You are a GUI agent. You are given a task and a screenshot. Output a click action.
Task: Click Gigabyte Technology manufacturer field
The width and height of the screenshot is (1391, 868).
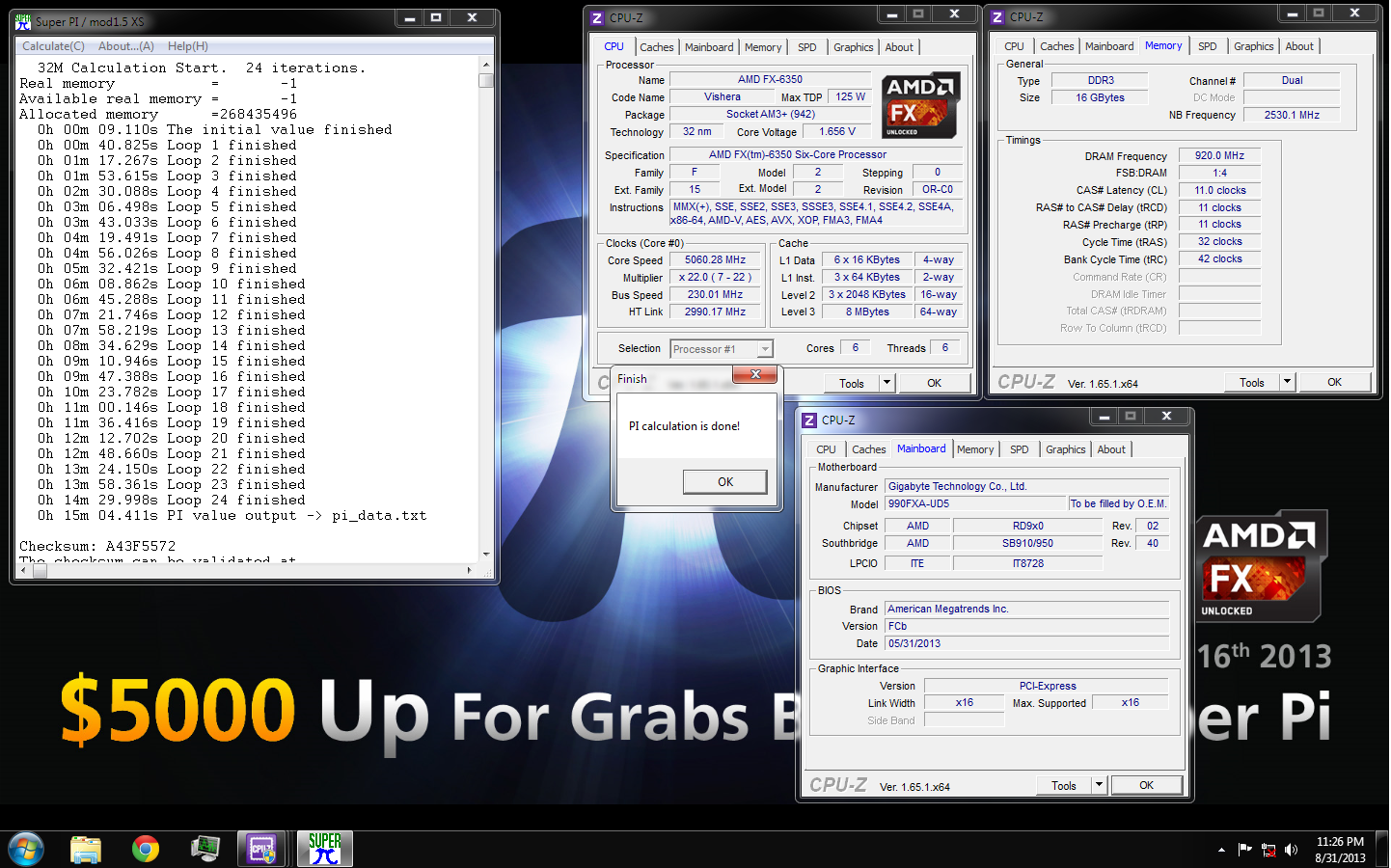click(x=1027, y=486)
